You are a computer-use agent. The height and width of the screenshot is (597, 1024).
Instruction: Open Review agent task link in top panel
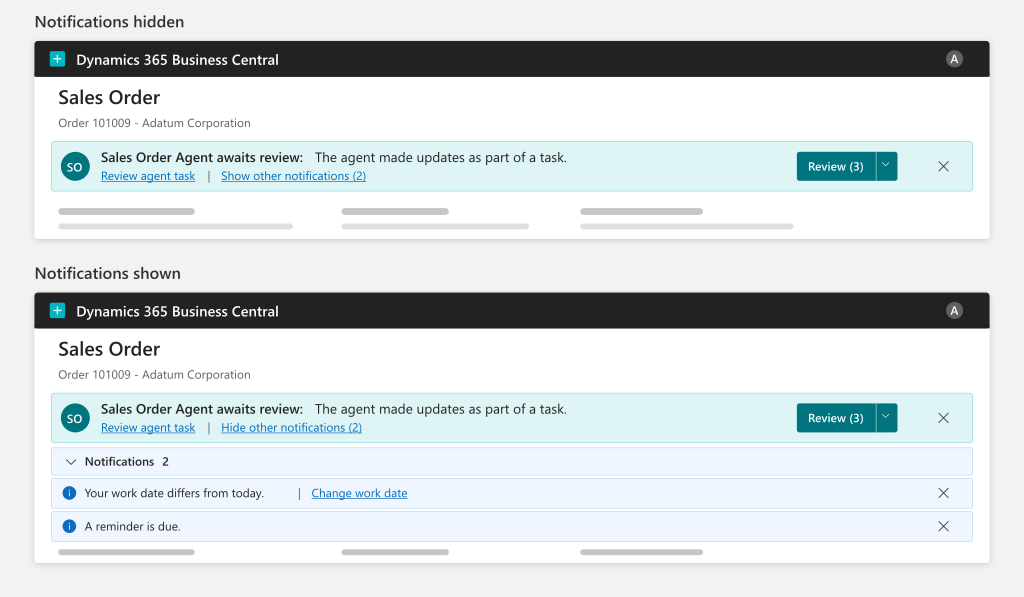click(148, 176)
